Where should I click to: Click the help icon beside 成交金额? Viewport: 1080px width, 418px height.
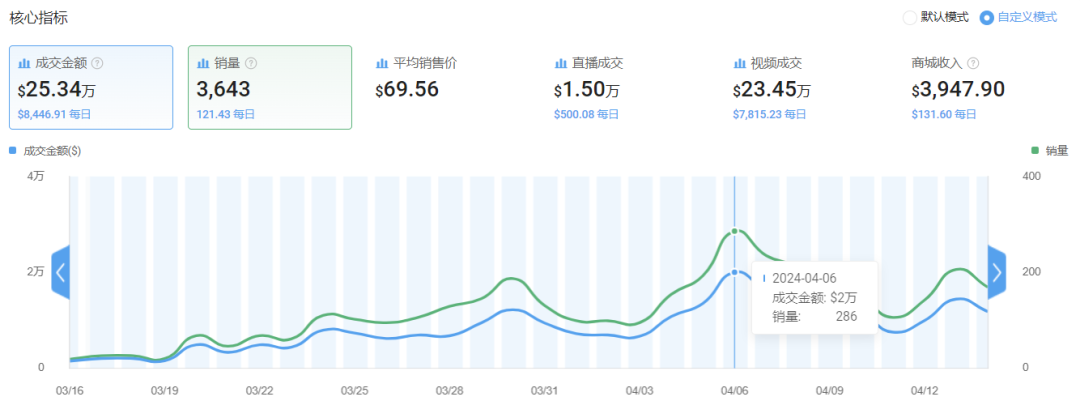pos(97,63)
